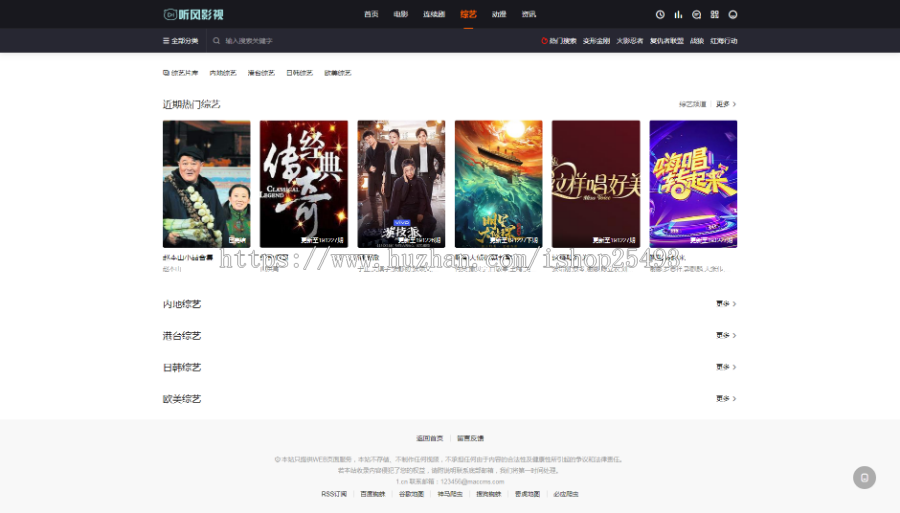Open 日韩综艺 filter link under the header
Screen dimensions: 900x513
coord(300,73)
